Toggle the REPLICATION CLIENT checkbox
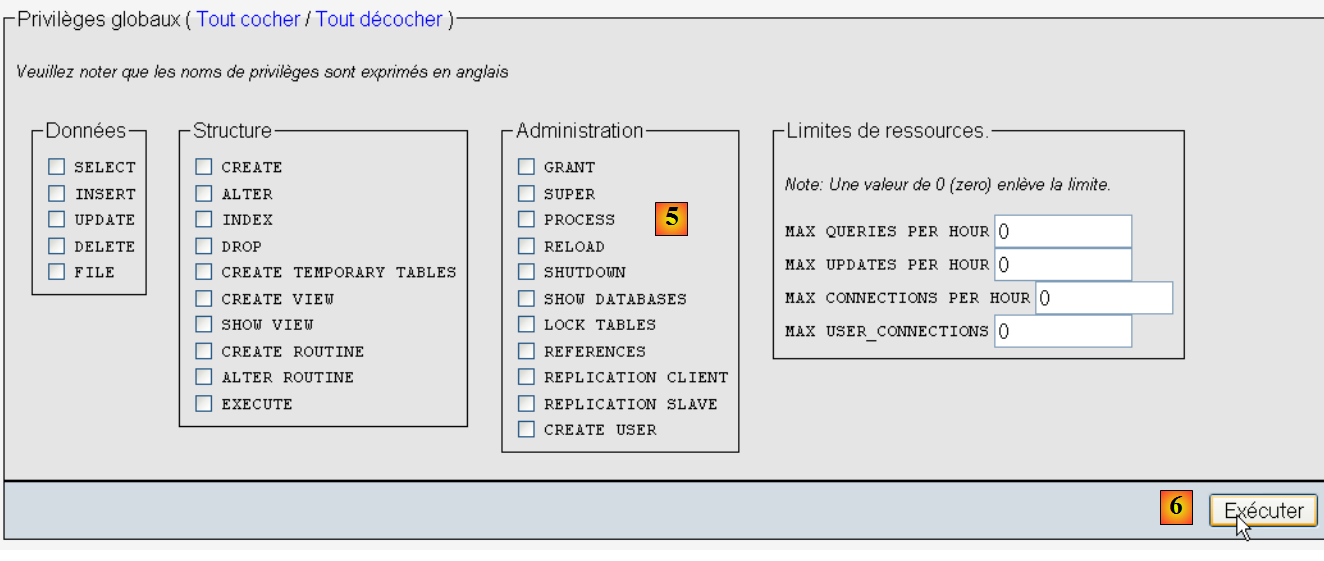Image resolution: width=1324 pixels, height=561 pixels. click(x=526, y=377)
